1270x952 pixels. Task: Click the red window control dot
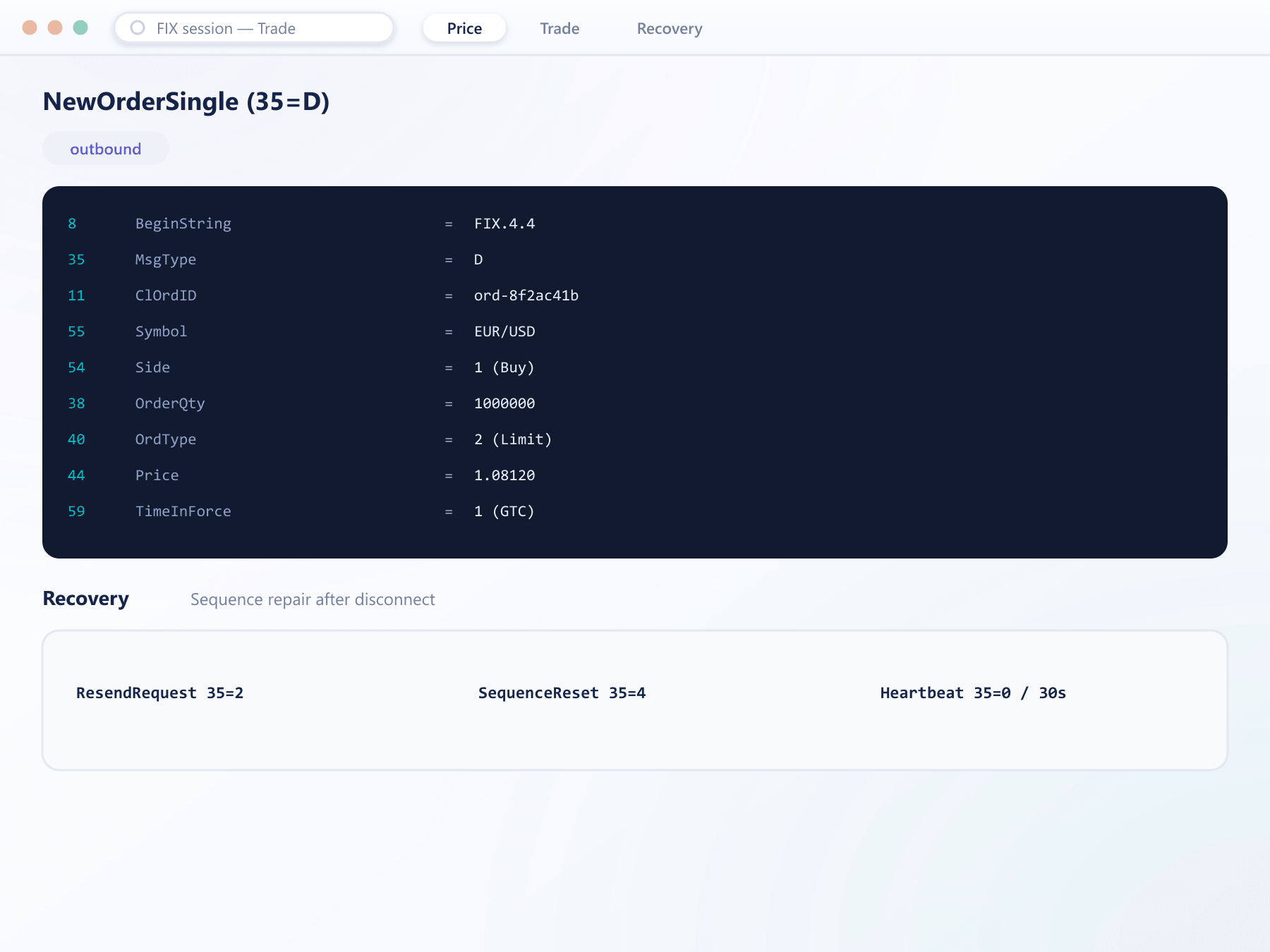point(30,28)
